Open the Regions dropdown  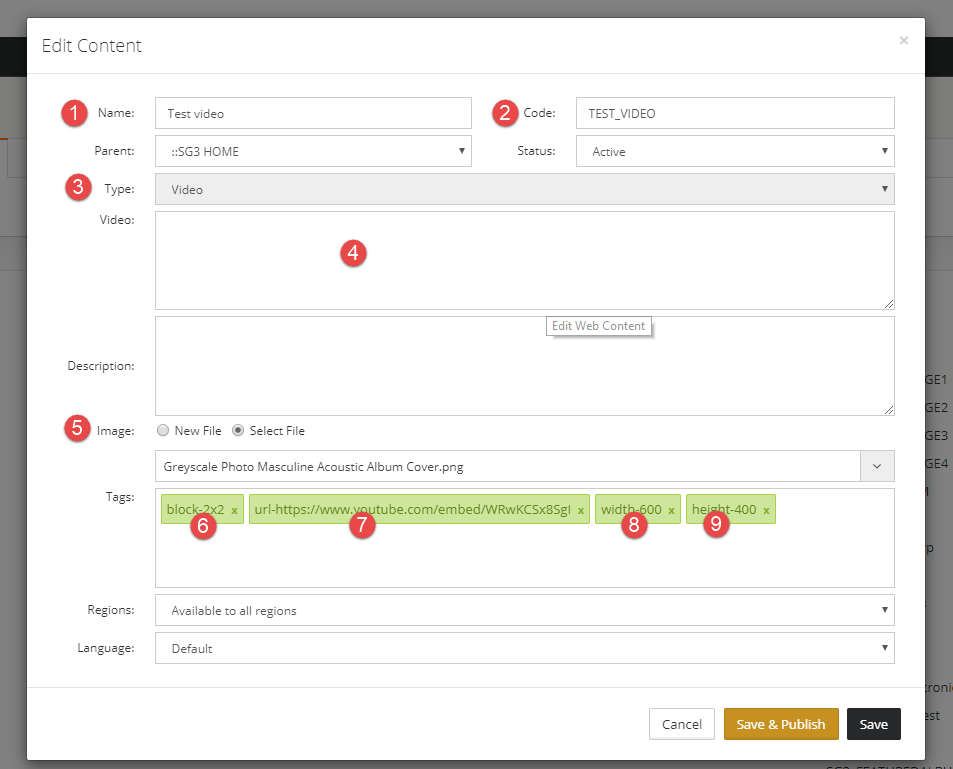click(525, 610)
